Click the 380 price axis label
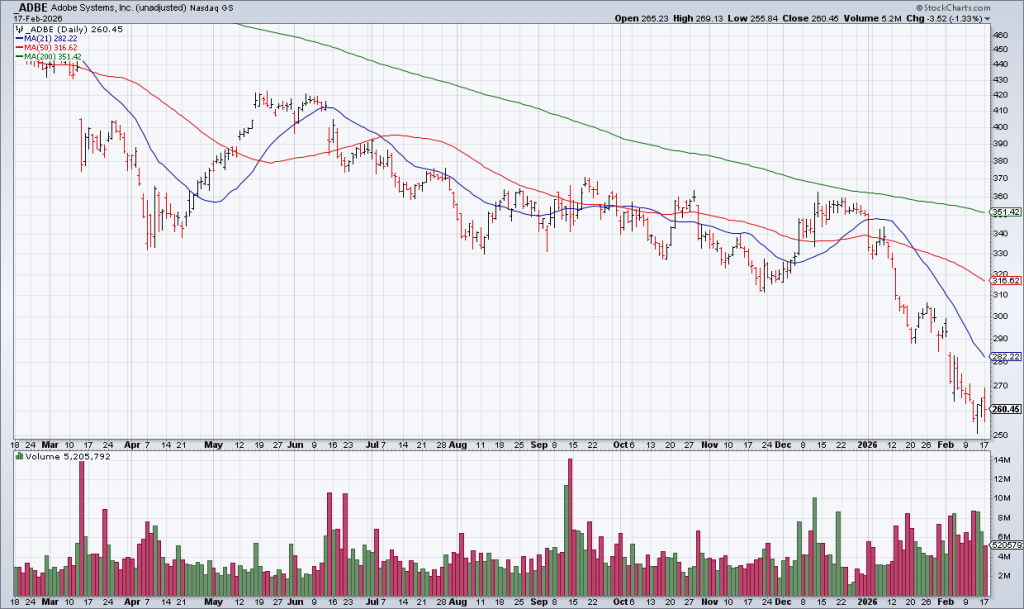 [1000, 161]
